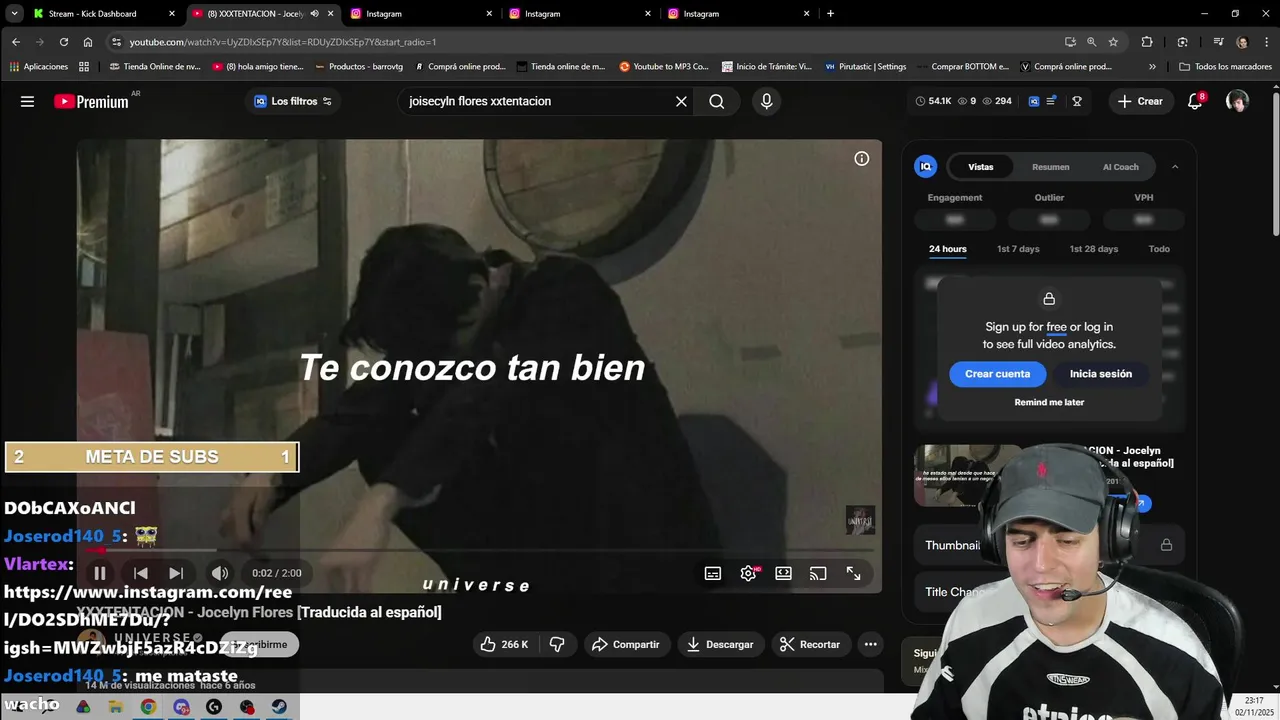Switch to the Vistas tab
This screenshot has width=1280, height=720.
(981, 167)
